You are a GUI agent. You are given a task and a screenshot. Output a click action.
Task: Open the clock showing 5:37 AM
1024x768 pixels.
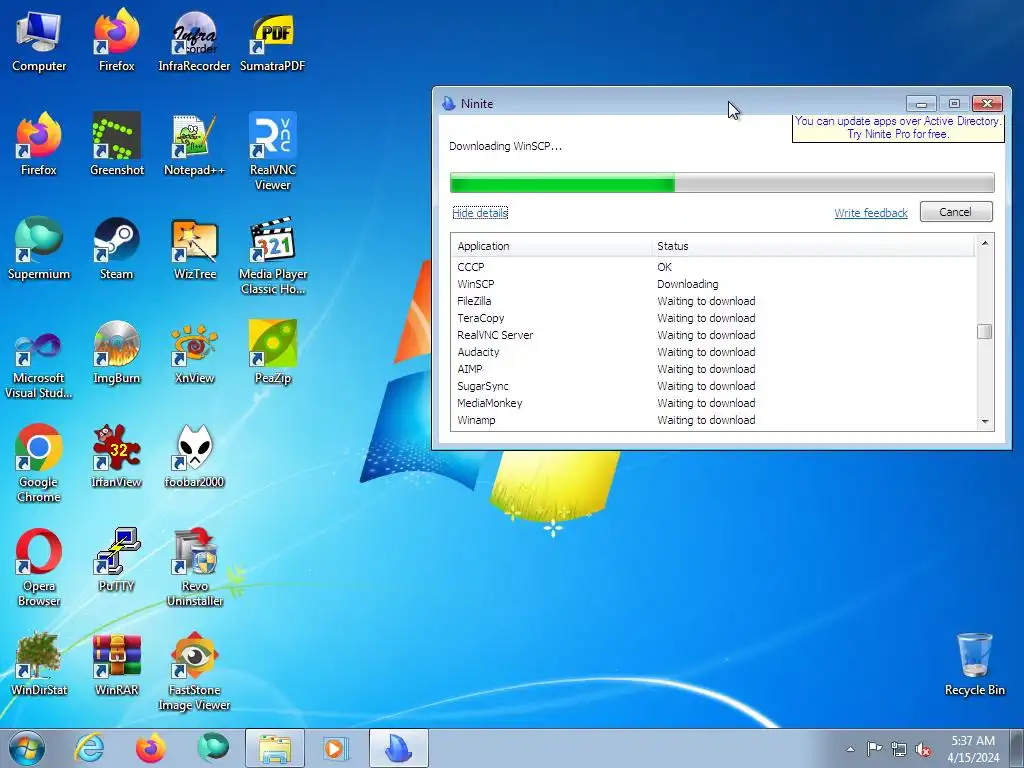click(973, 749)
